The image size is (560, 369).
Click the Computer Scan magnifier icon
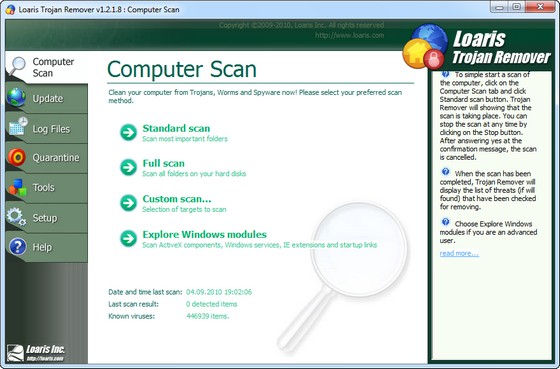(17, 66)
